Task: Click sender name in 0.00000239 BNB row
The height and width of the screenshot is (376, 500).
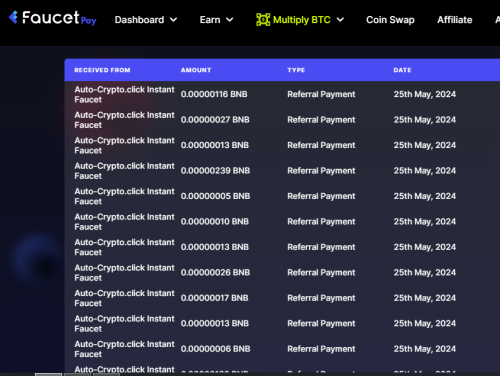Action: pyautogui.click(x=124, y=171)
